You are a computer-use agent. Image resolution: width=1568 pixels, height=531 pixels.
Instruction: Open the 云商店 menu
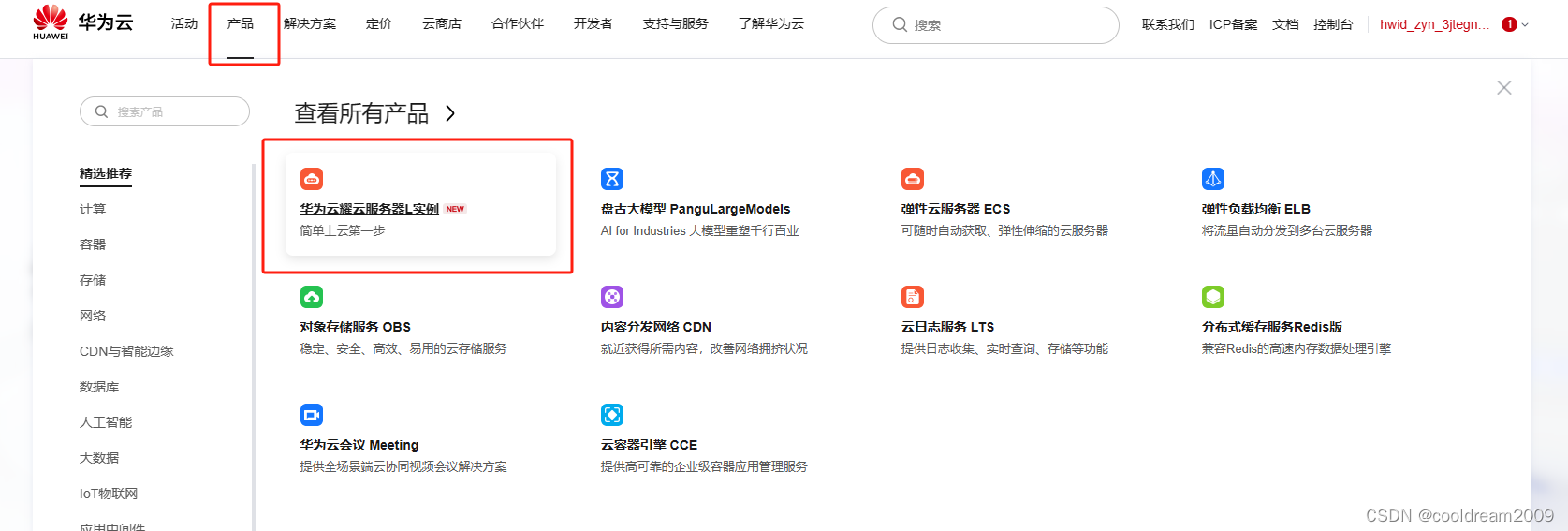(x=442, y=23)
